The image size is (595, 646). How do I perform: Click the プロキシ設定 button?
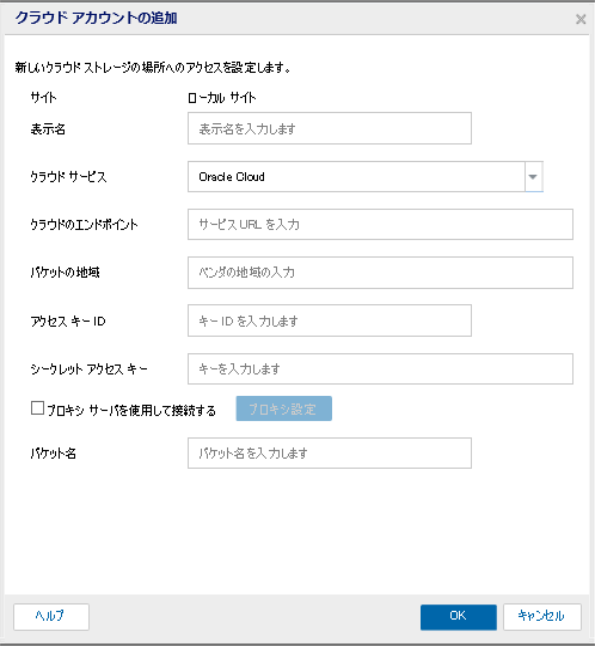[284, 409]
